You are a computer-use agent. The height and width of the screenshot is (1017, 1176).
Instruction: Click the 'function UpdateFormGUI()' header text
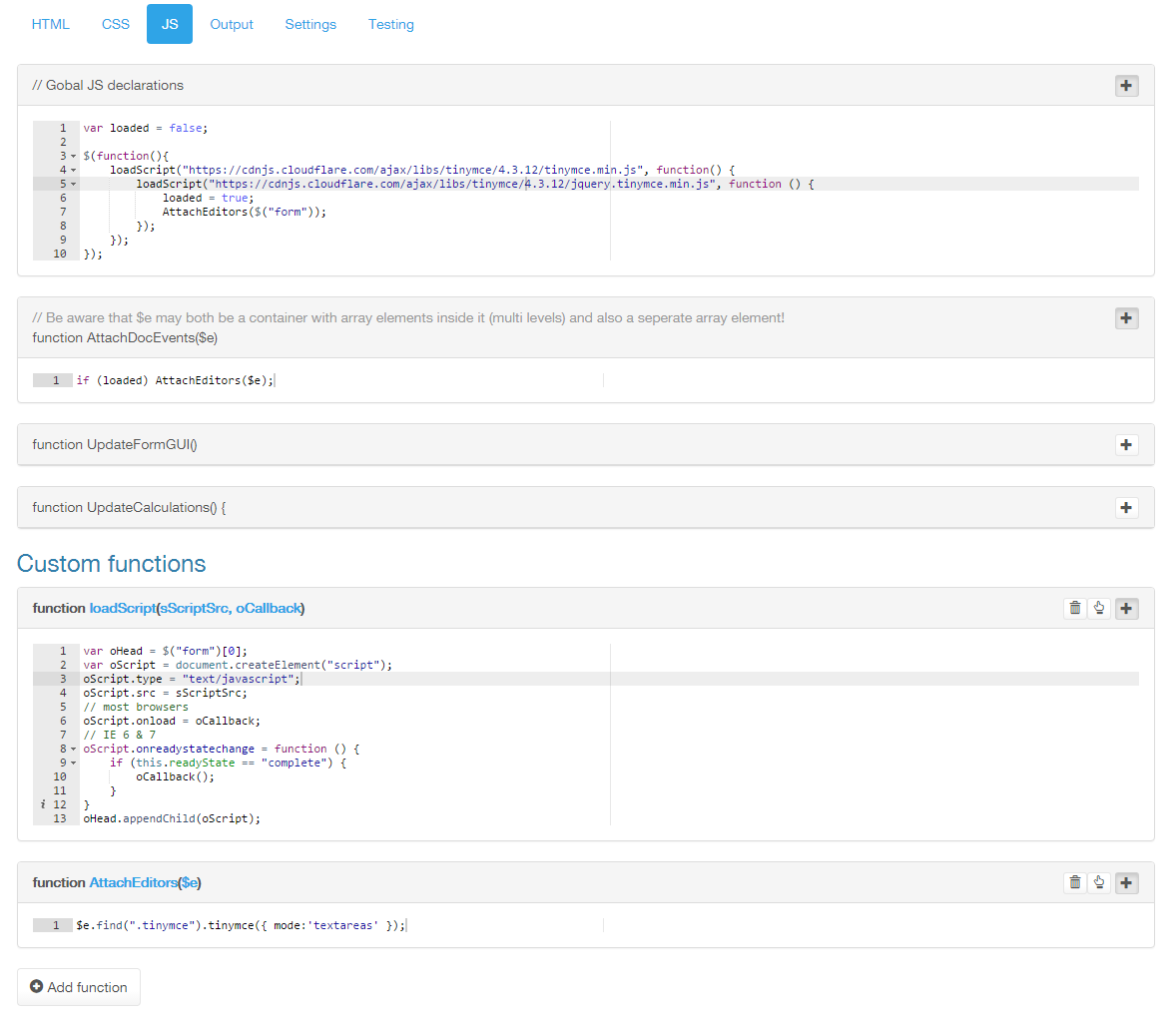[115, 445]
